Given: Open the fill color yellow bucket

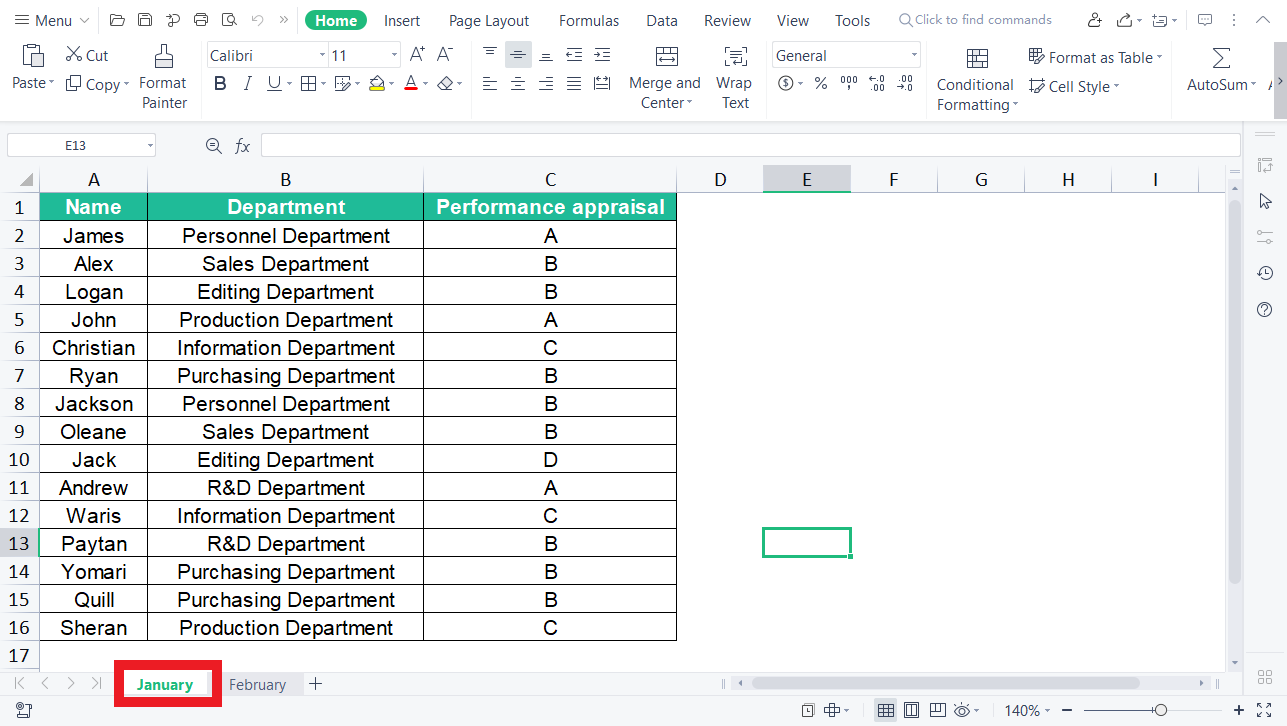Looking at the screenshot, I should click(377, 84).
